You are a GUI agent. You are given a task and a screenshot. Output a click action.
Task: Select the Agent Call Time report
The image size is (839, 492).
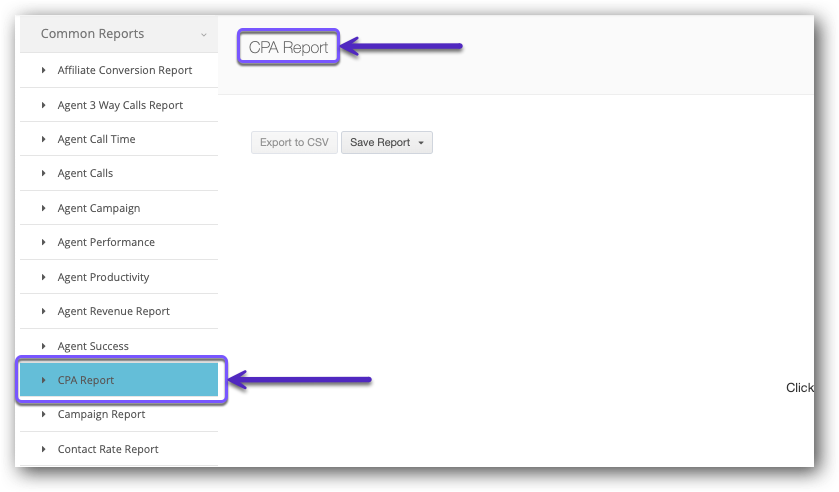pyautogui.click(x=96, y=139)
